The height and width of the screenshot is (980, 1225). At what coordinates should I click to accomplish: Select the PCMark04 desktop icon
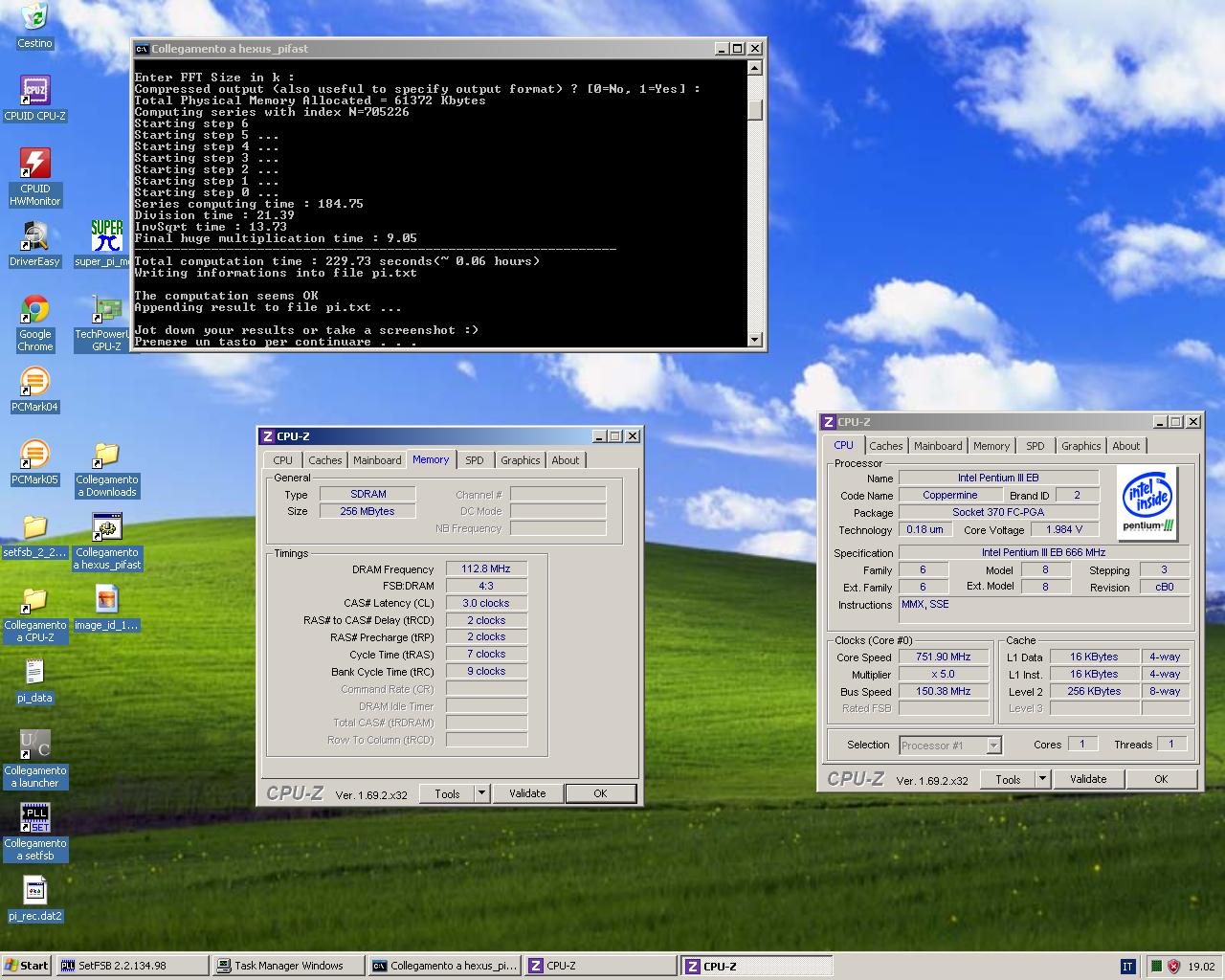pyautogui.click(x=34, y=390)
